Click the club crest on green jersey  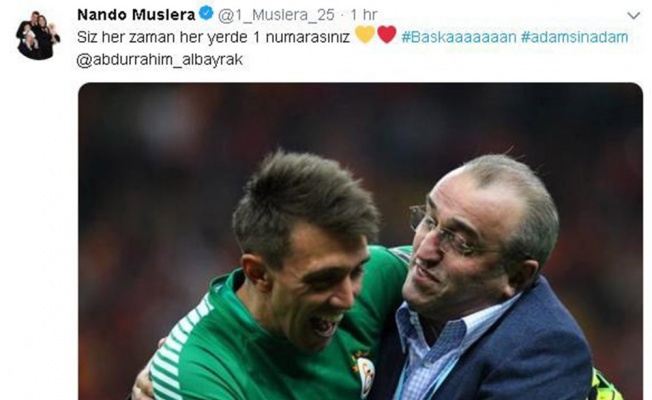tap(366, 374)
